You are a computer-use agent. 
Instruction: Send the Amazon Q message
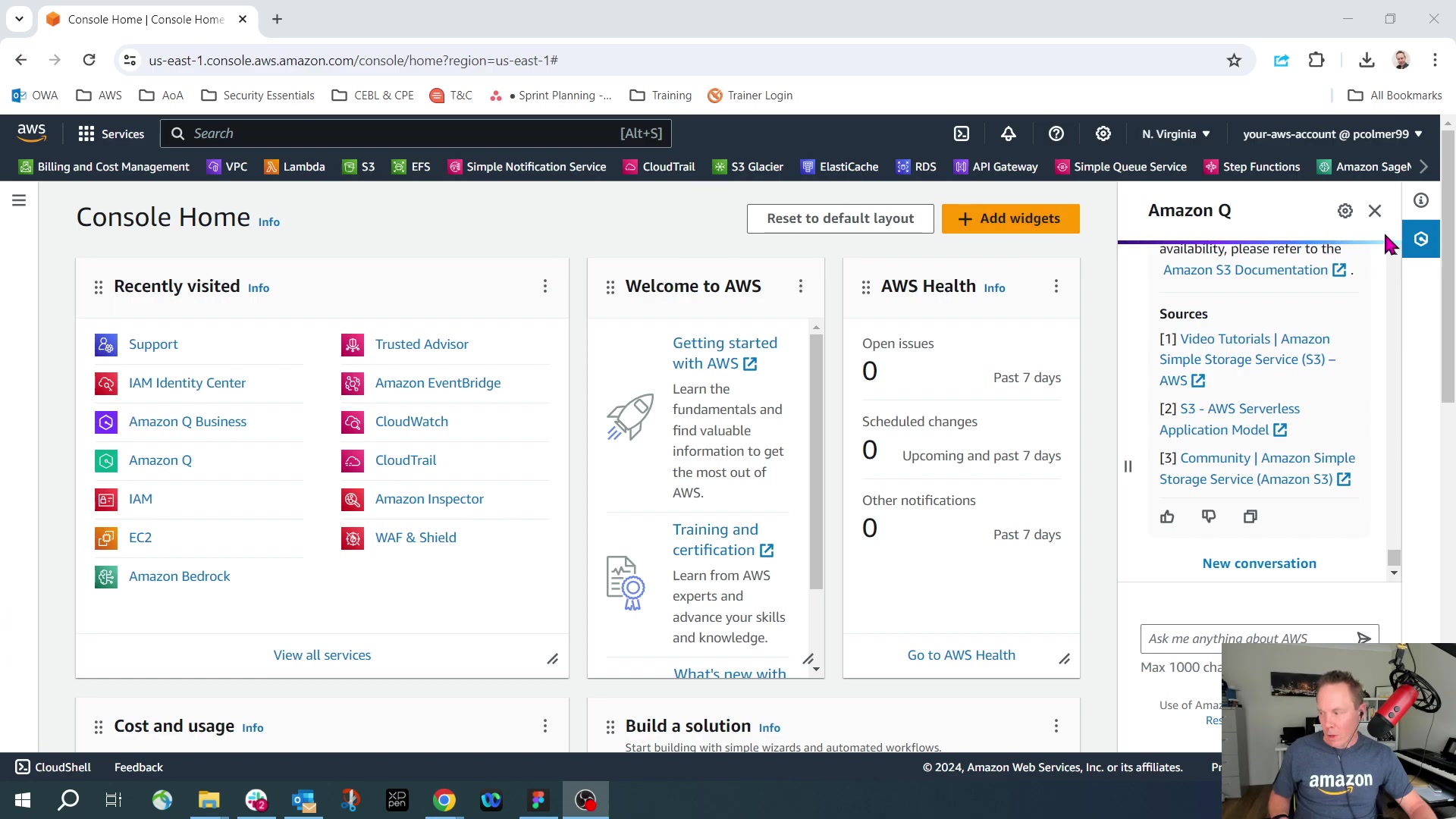coord(1363,638)
